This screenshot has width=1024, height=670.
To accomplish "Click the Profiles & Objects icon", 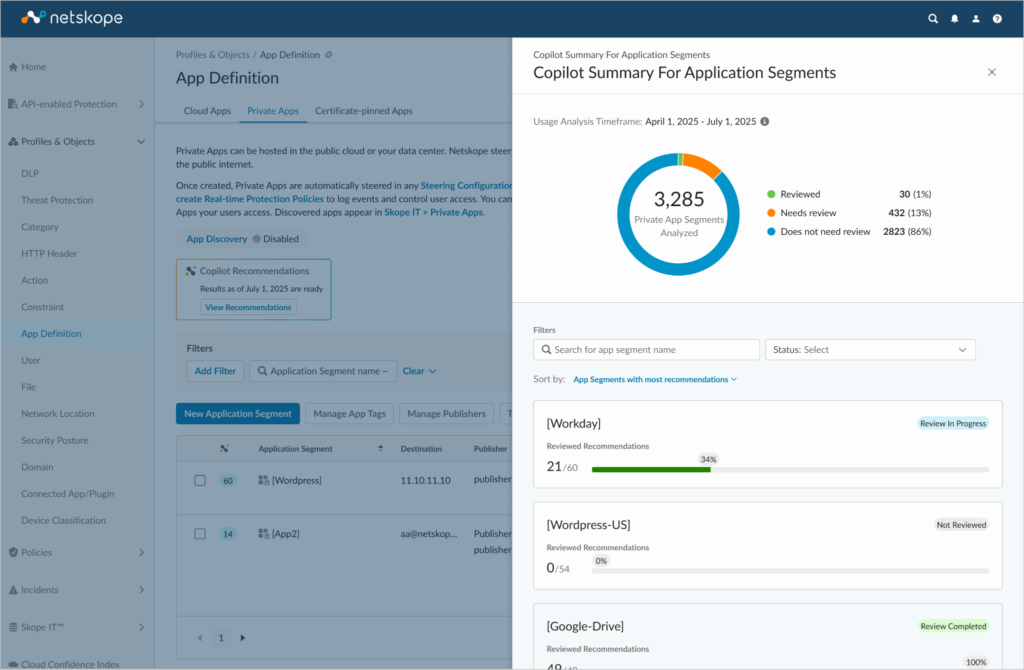I will pos(13,142).
